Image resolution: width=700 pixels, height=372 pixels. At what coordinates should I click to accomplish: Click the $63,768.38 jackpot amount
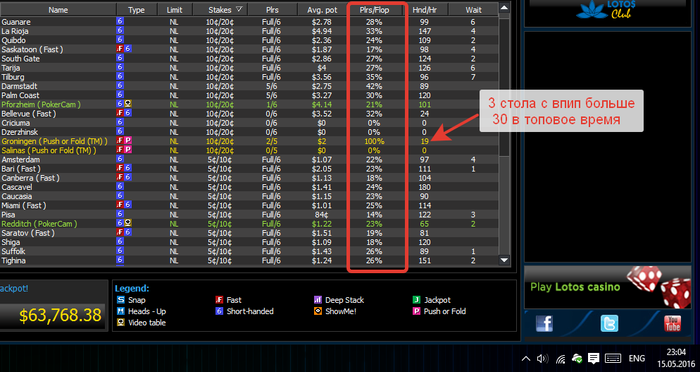pos(60,315)
